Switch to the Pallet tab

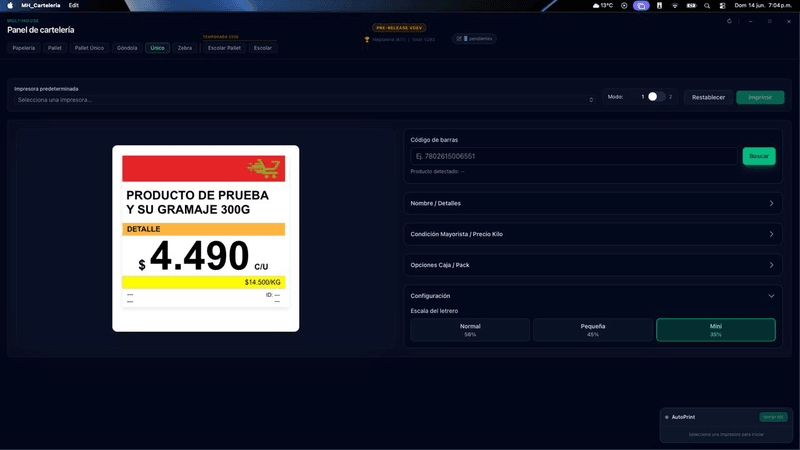click(55, 48)
